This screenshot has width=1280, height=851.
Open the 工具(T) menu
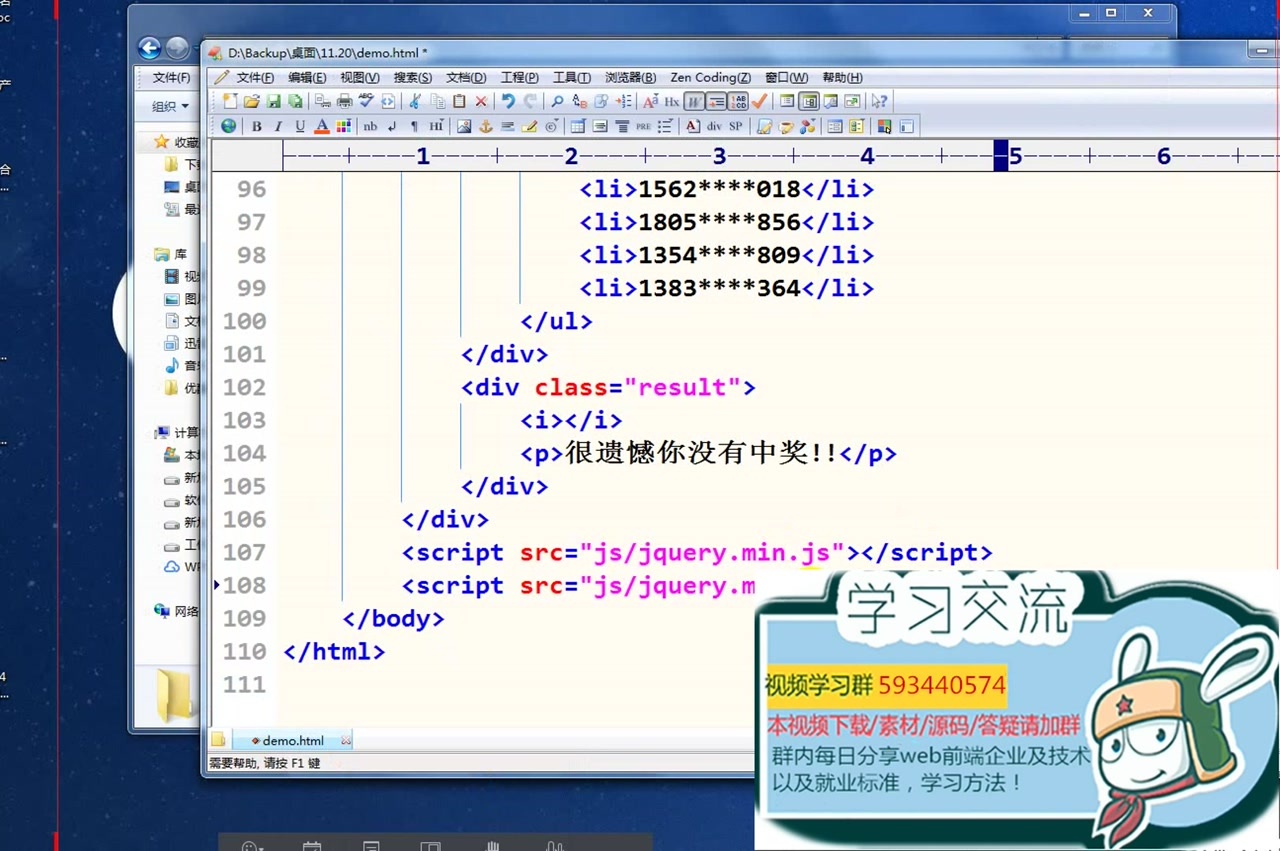pos(572,77)
